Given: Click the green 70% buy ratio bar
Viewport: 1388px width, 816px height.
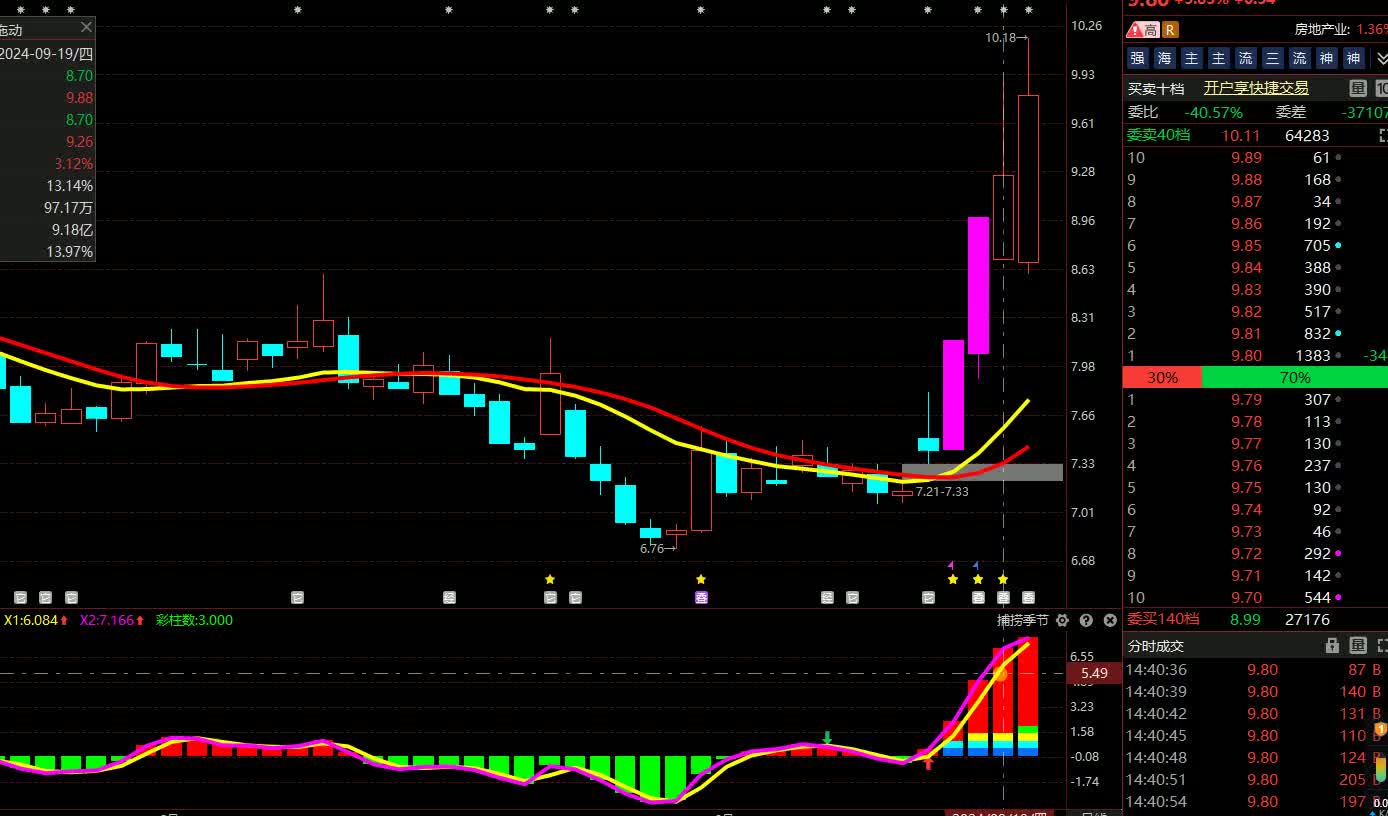Looking at the screenshot, I should point(1295,377).
